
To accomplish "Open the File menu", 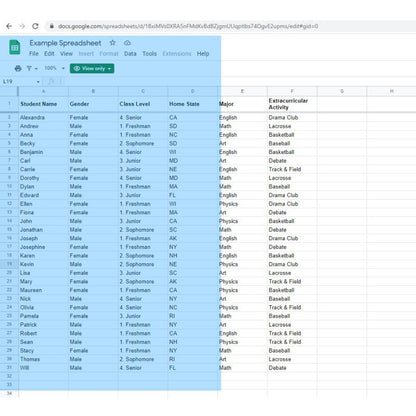I will click(x=34, y=54).
